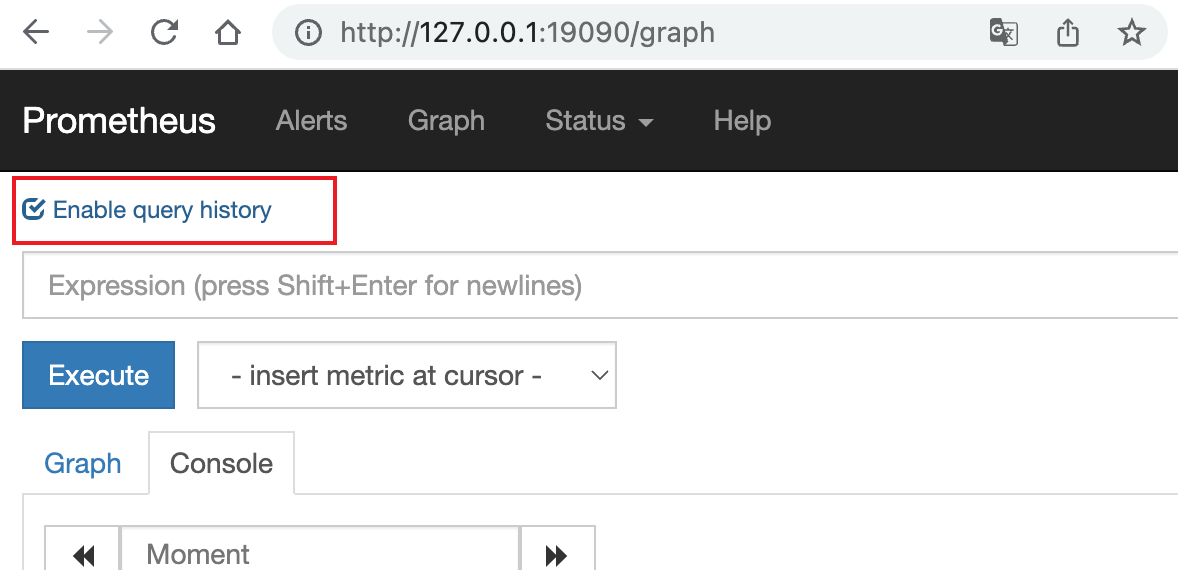
Task: Expand the Status menu
Action: (x=599, y=121)
